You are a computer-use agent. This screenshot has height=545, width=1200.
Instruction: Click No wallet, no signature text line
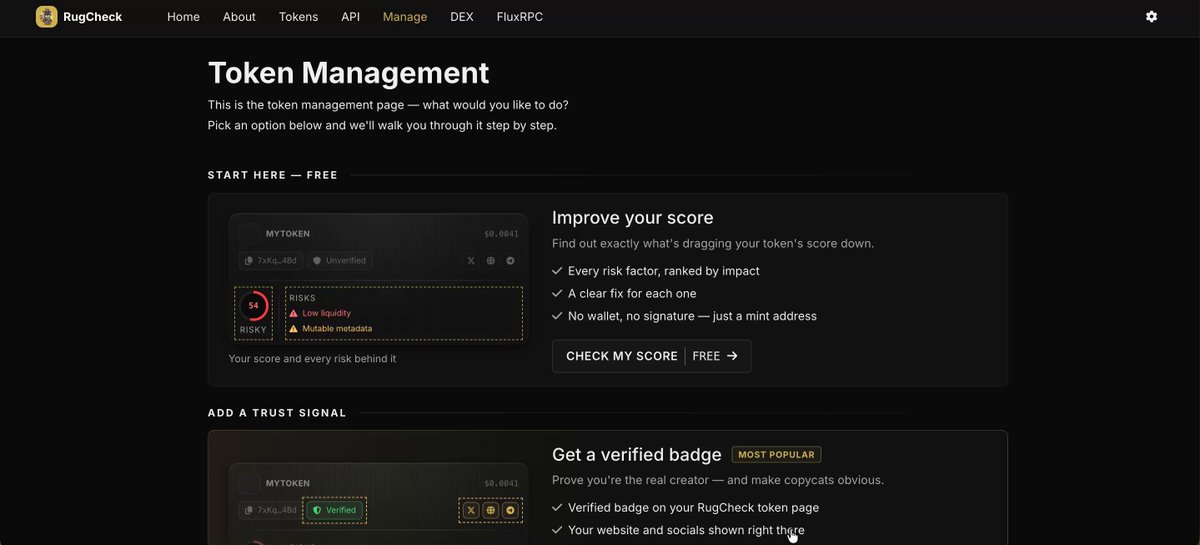[692, 316]
